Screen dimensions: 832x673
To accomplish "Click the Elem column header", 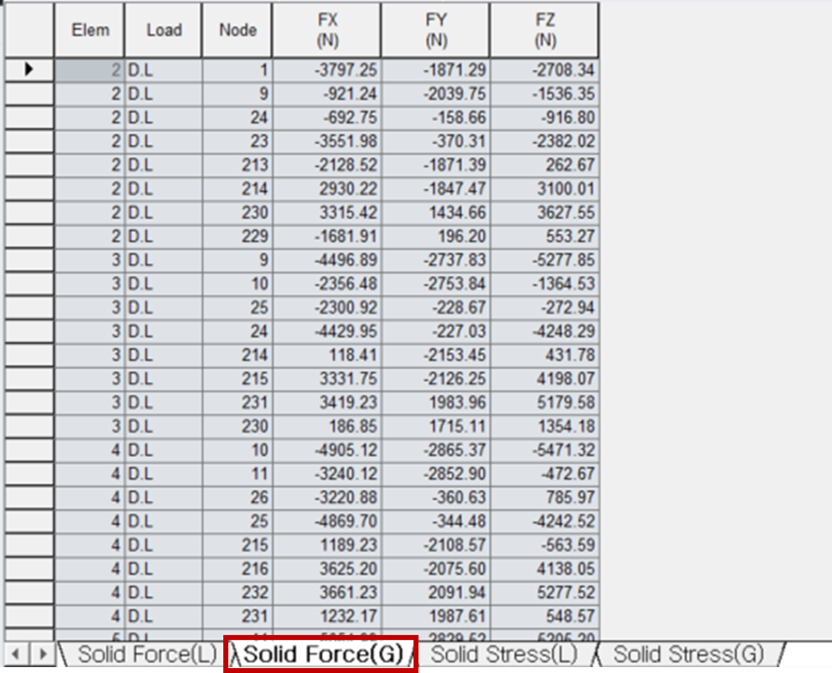I will tap(89, 30).
